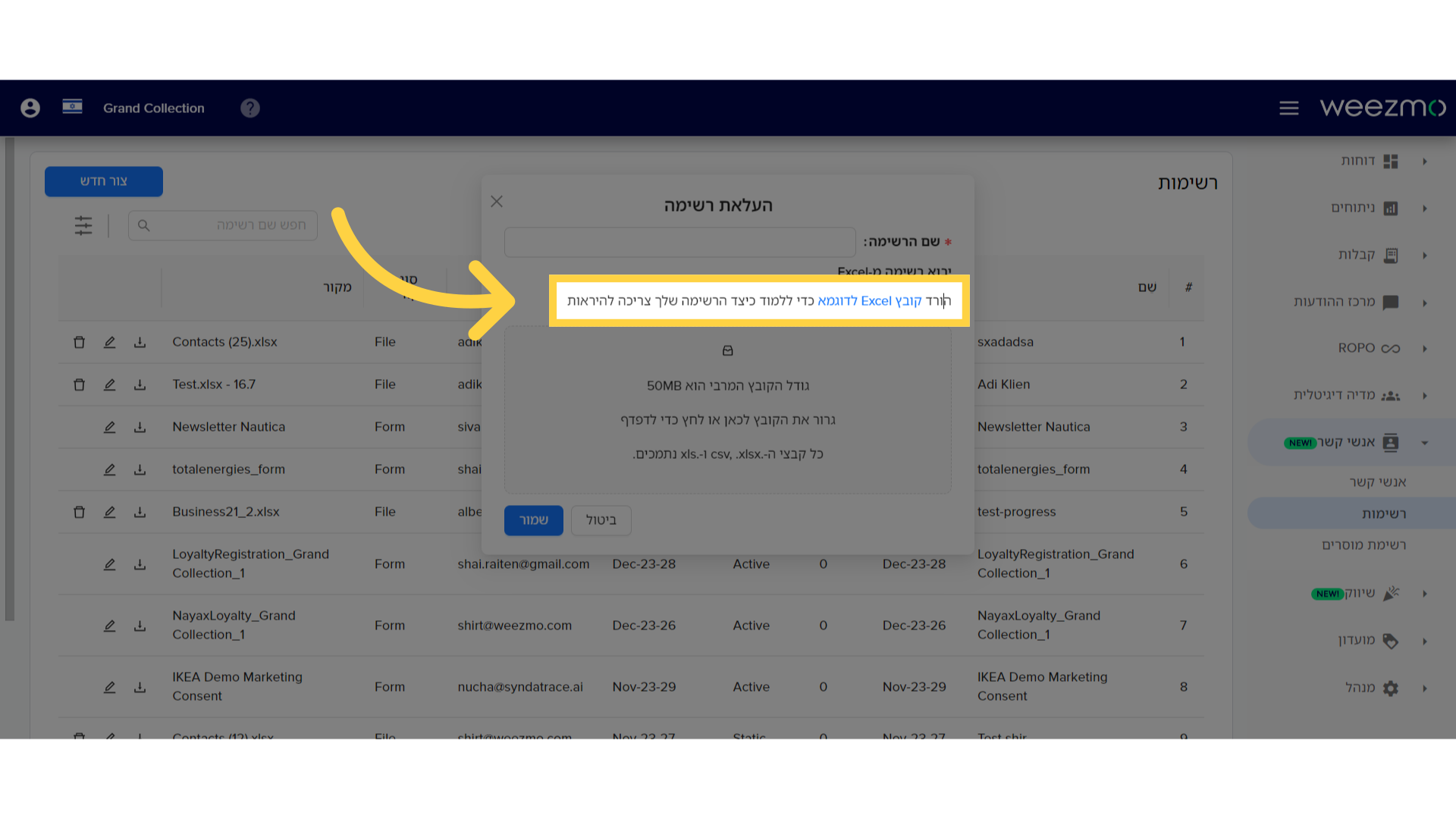Download the IKEA Demo Marketing Consent list
1456x819 pixels.
(140, 687)
